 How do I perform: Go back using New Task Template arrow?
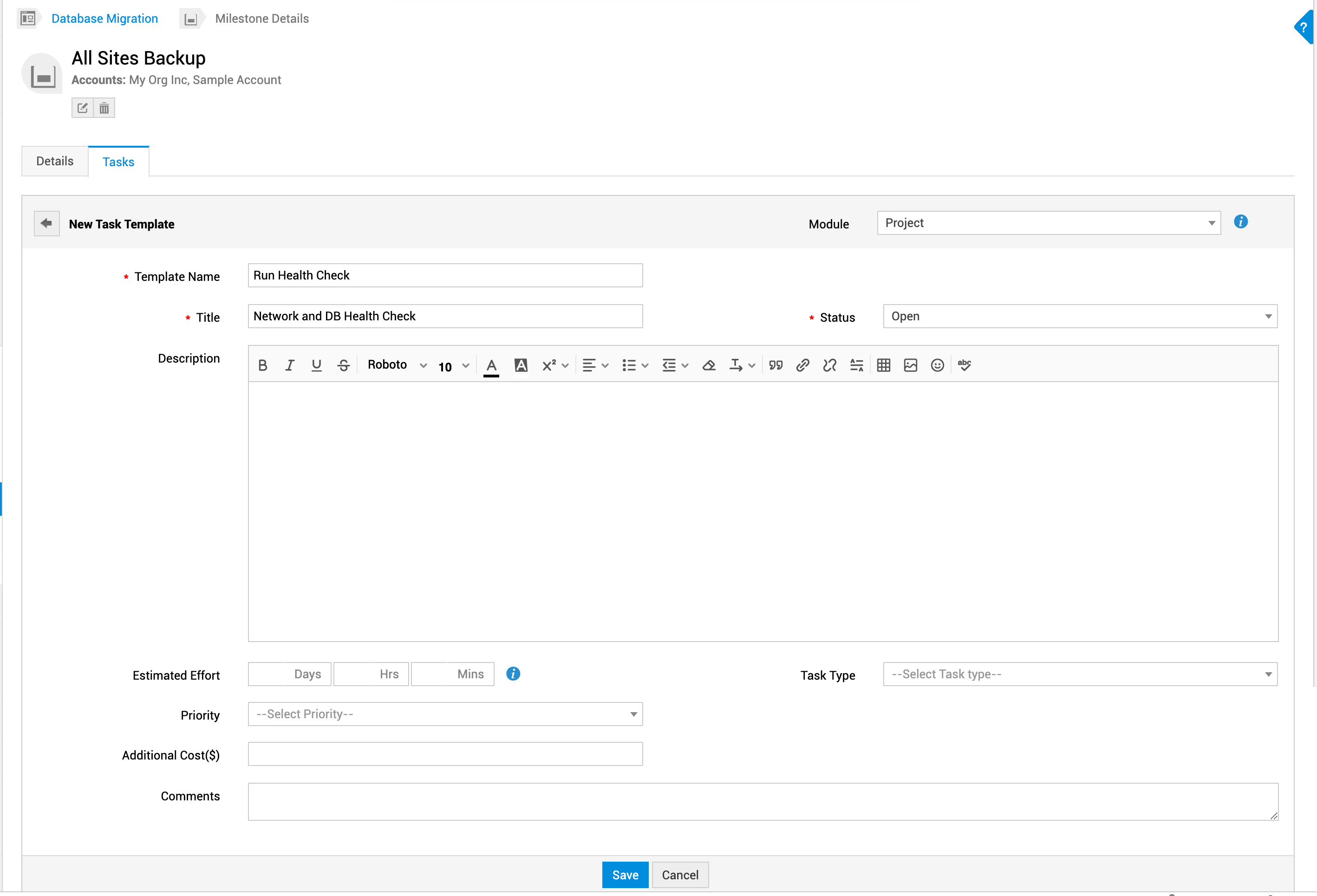click(x=46, y=223)
